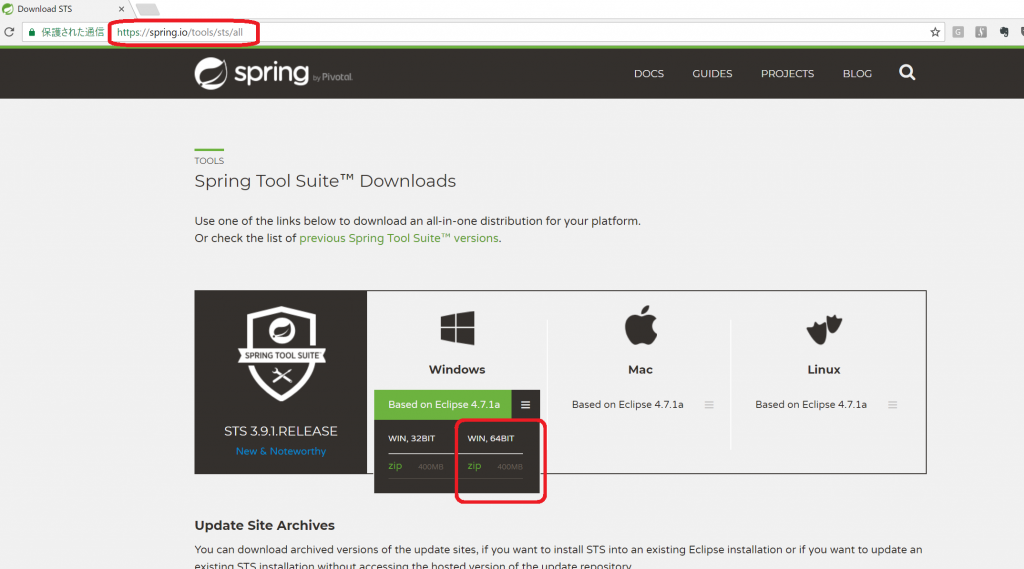Open site search via magnifier icon
This screenshot has width=1024, height=569.
point(907,73)
